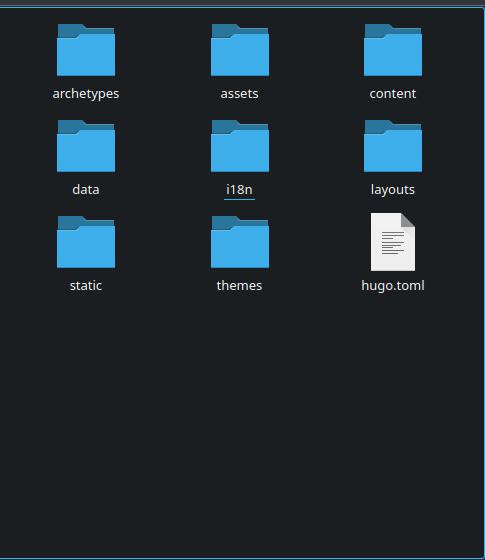Select the hugo.toml file icon
Image resolution: width=485 pixels, height=560 pixels.
(393, 242)
